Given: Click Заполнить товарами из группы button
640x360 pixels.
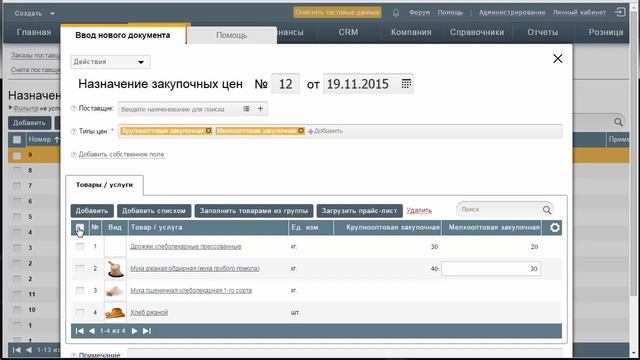Looking at the screenshot, I should (254, 211).
